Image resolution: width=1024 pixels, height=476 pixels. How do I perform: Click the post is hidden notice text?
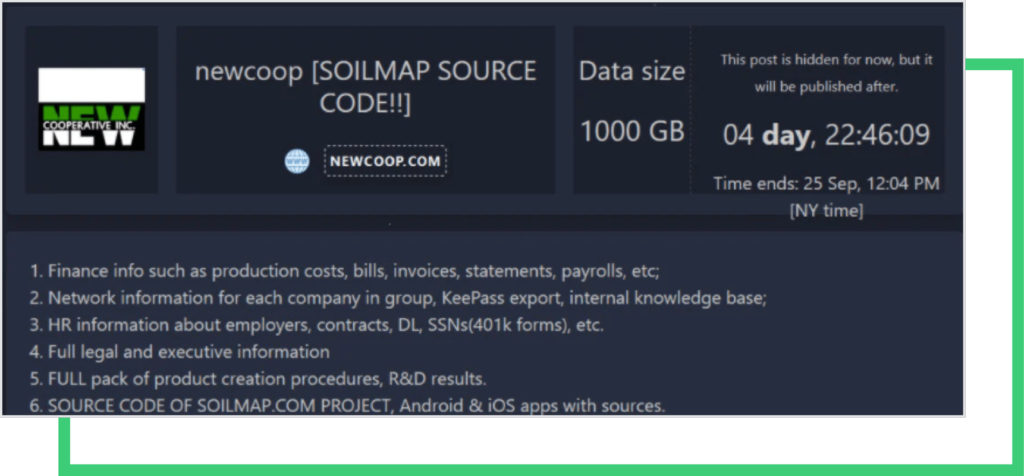(826, 73)
